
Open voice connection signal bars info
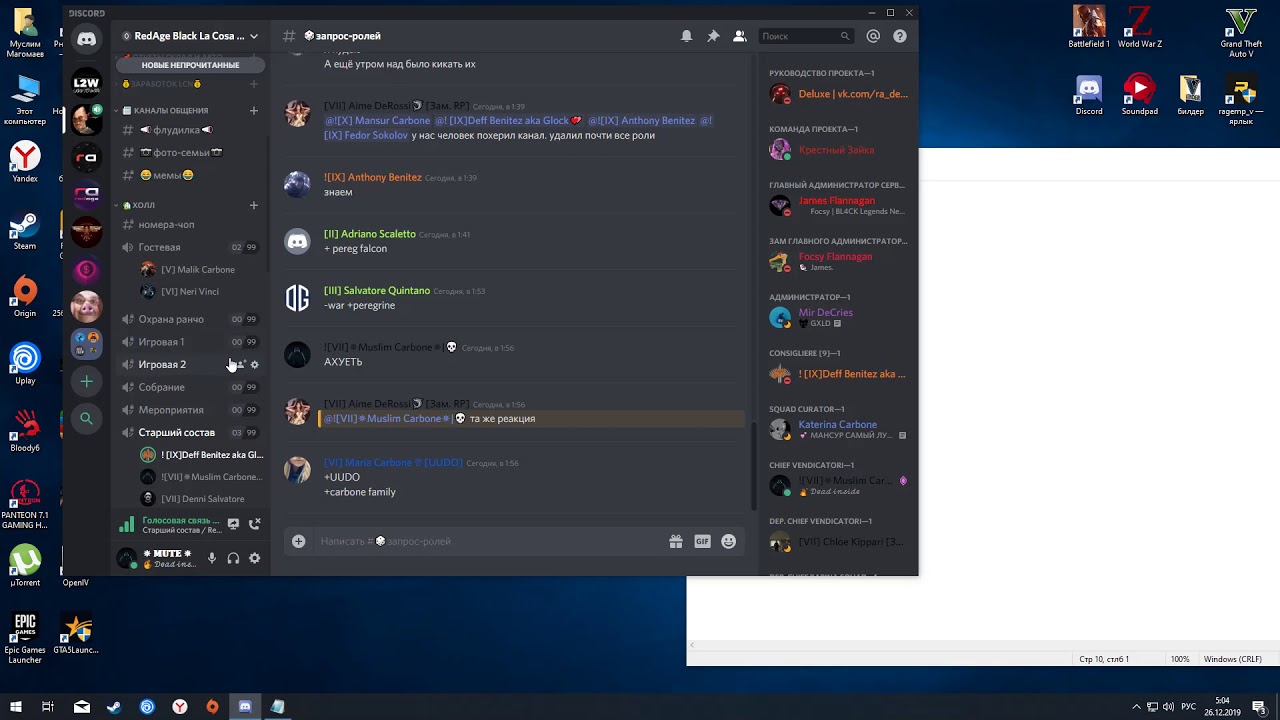click(127, 524)
